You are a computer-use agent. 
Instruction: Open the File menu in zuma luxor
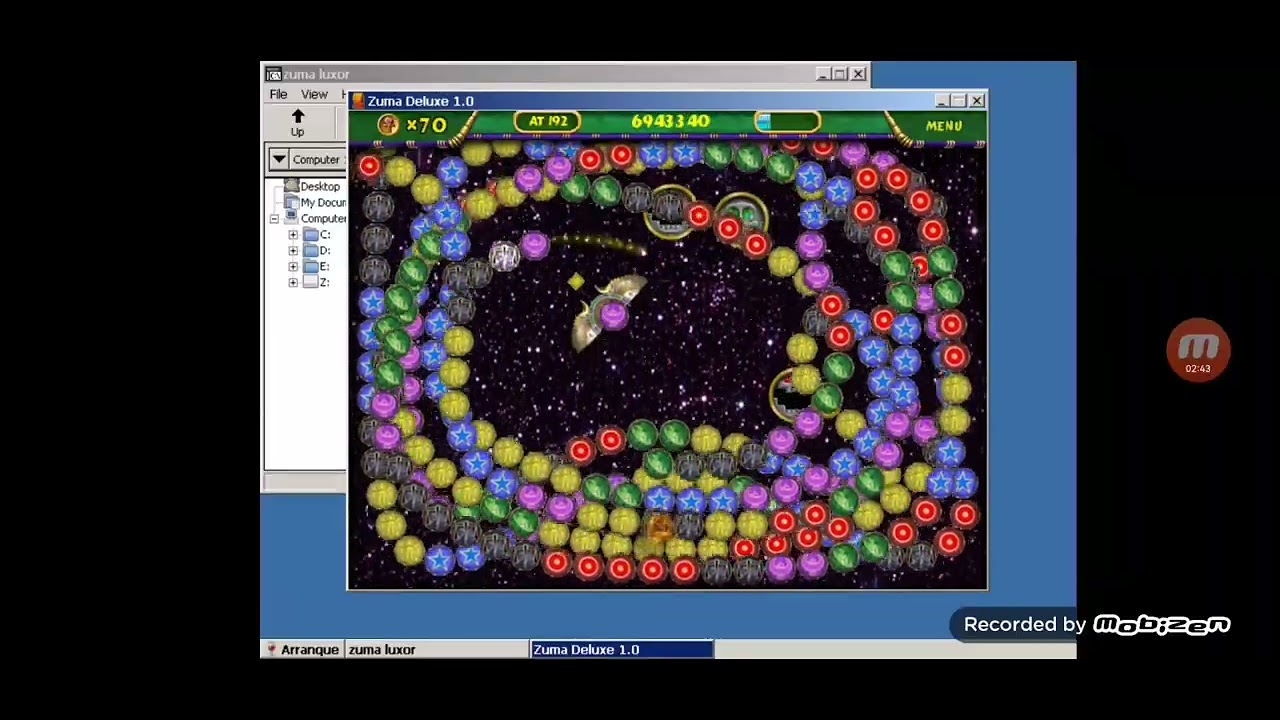coord(278,94)
